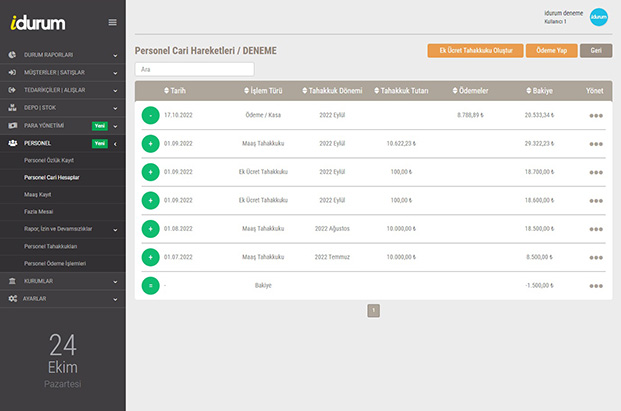Click the Geri button
621x411 pixels.
click(x=596, y=51)
